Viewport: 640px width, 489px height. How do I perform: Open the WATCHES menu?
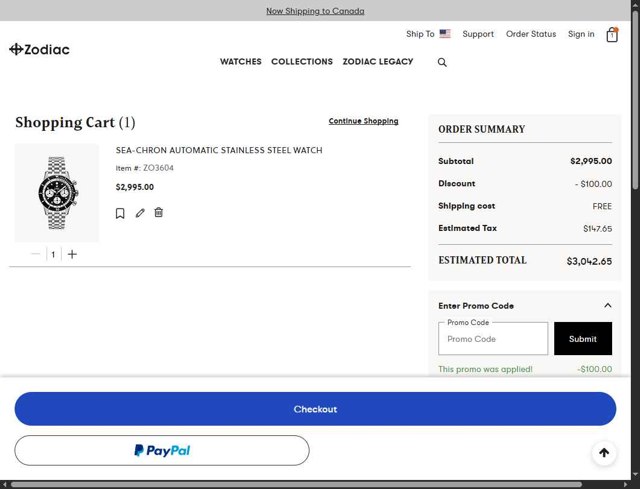click(x=241, y=62)
